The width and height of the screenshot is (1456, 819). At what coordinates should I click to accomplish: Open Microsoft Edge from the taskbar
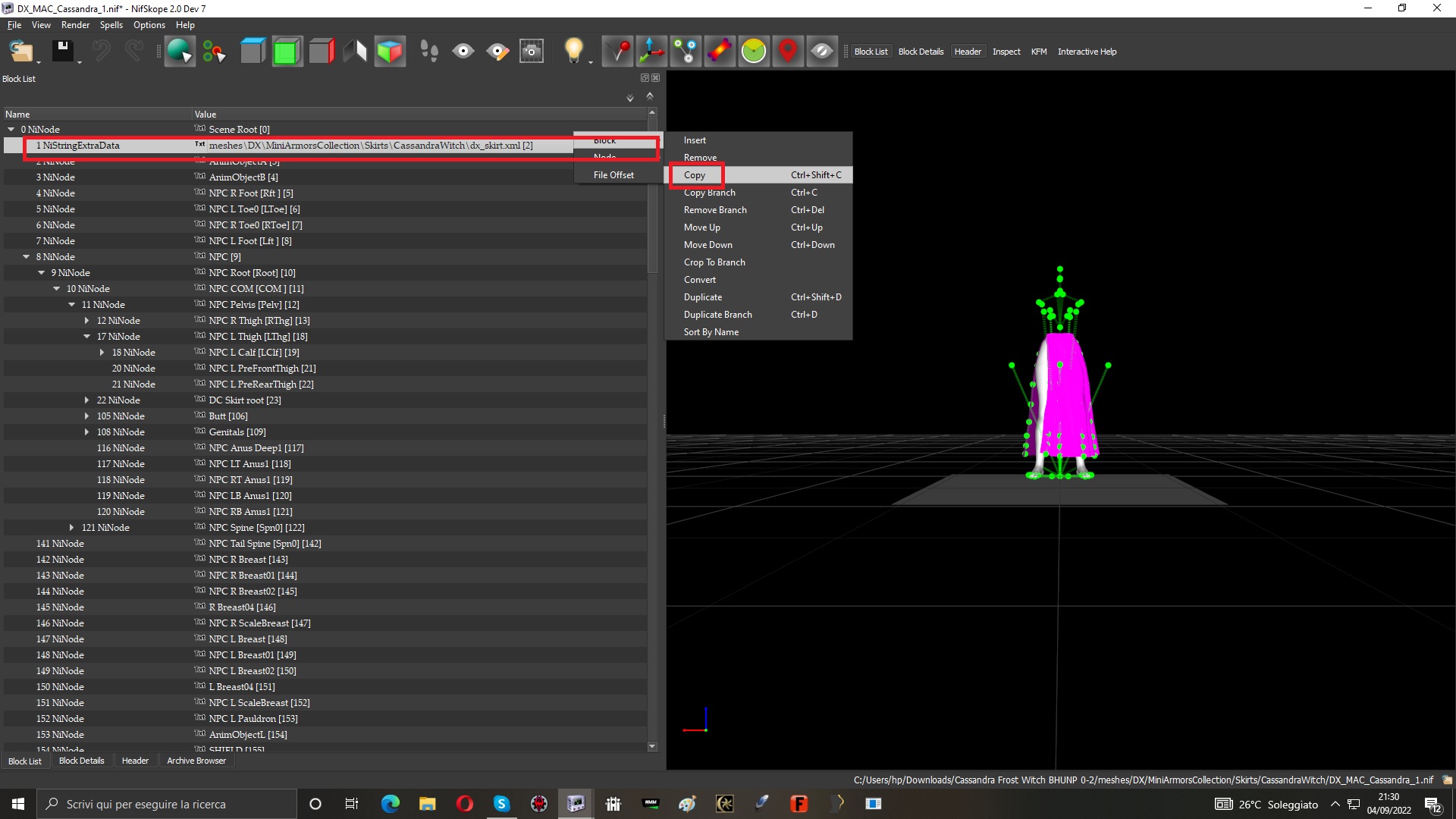point(390,804)
